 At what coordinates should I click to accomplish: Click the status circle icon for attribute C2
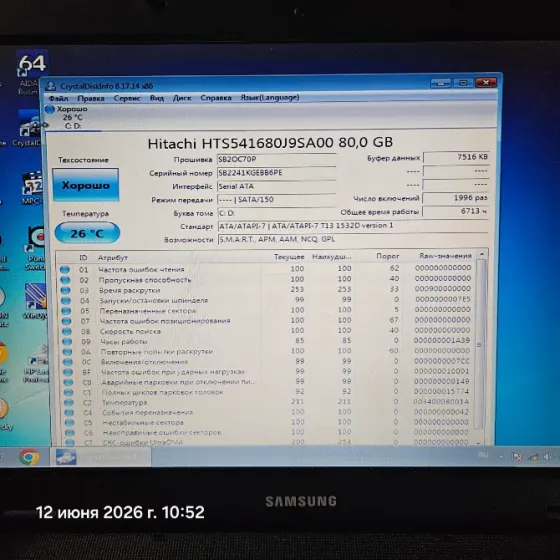(69, 402)
